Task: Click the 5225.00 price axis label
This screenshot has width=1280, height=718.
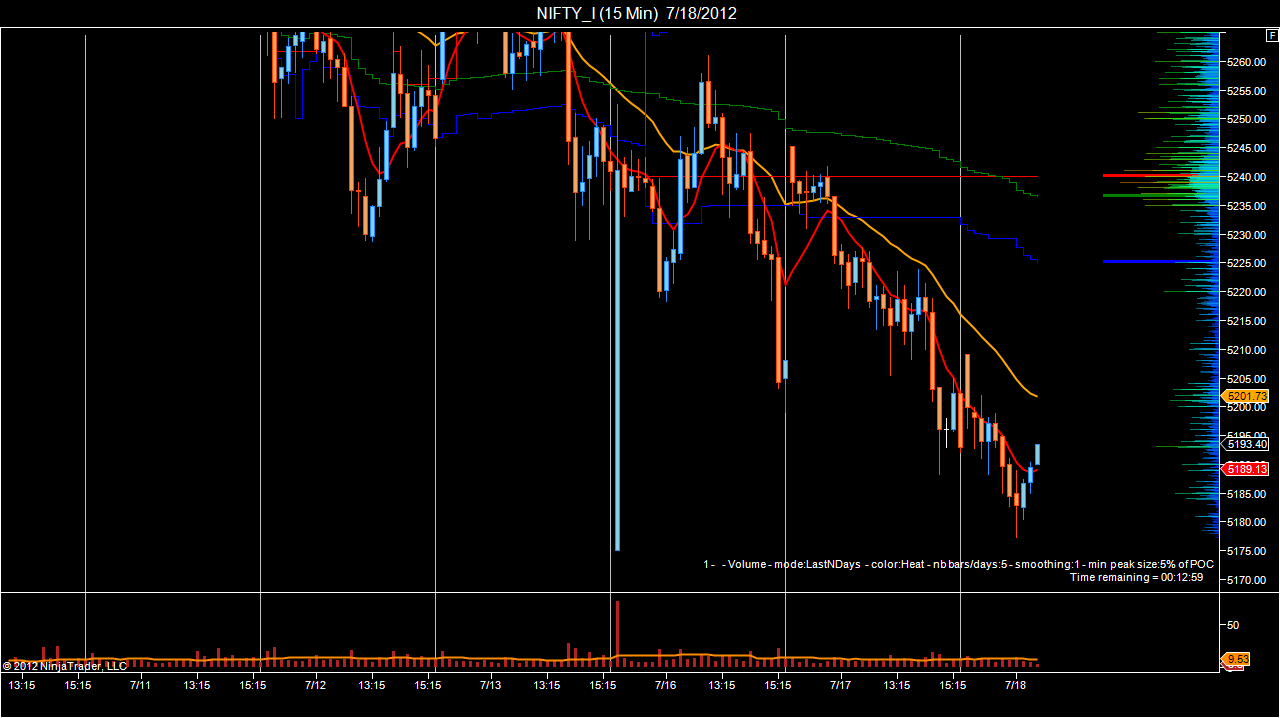Action: [x=1246, y=264]
